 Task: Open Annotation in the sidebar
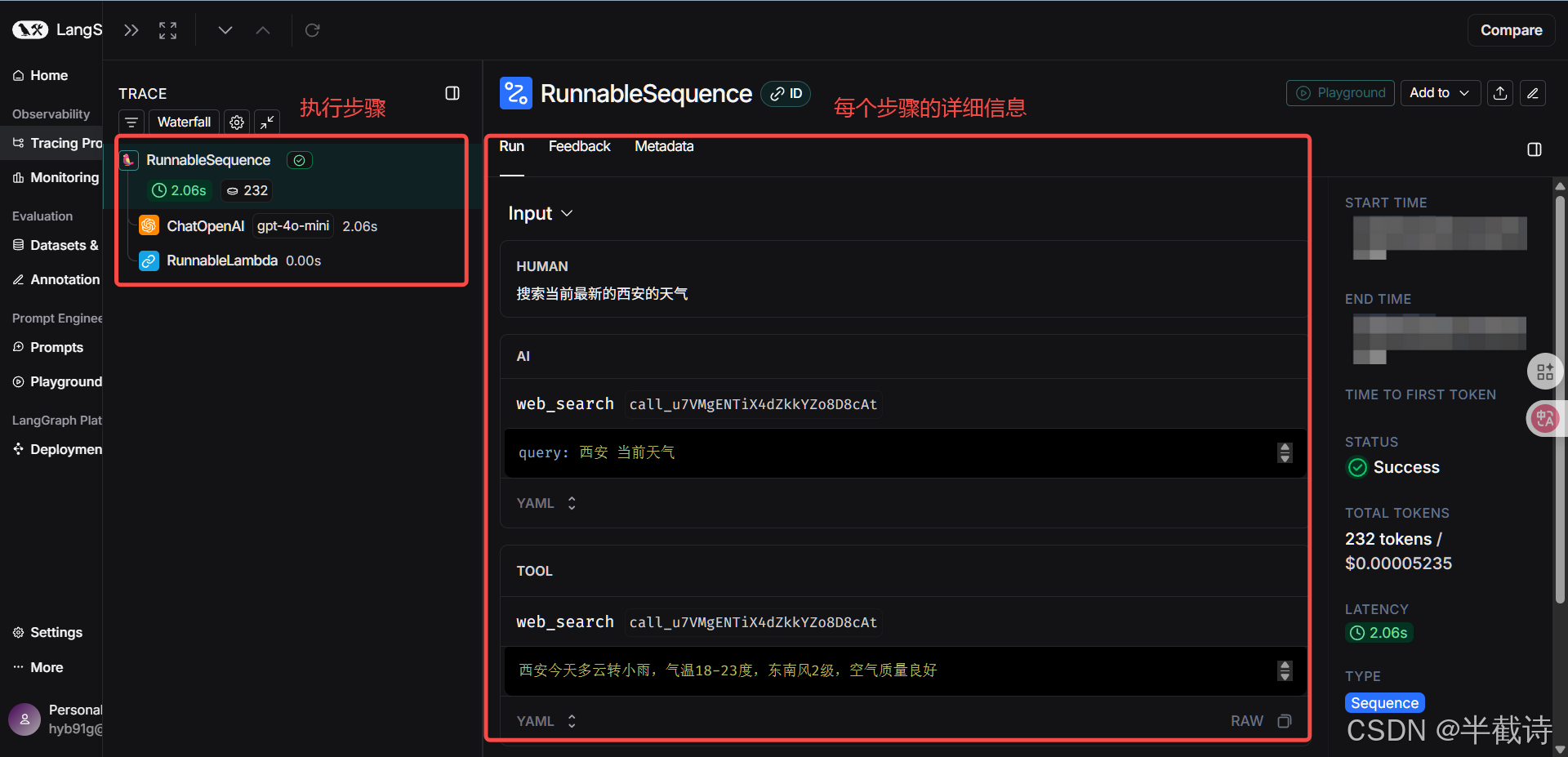(56, 279)
